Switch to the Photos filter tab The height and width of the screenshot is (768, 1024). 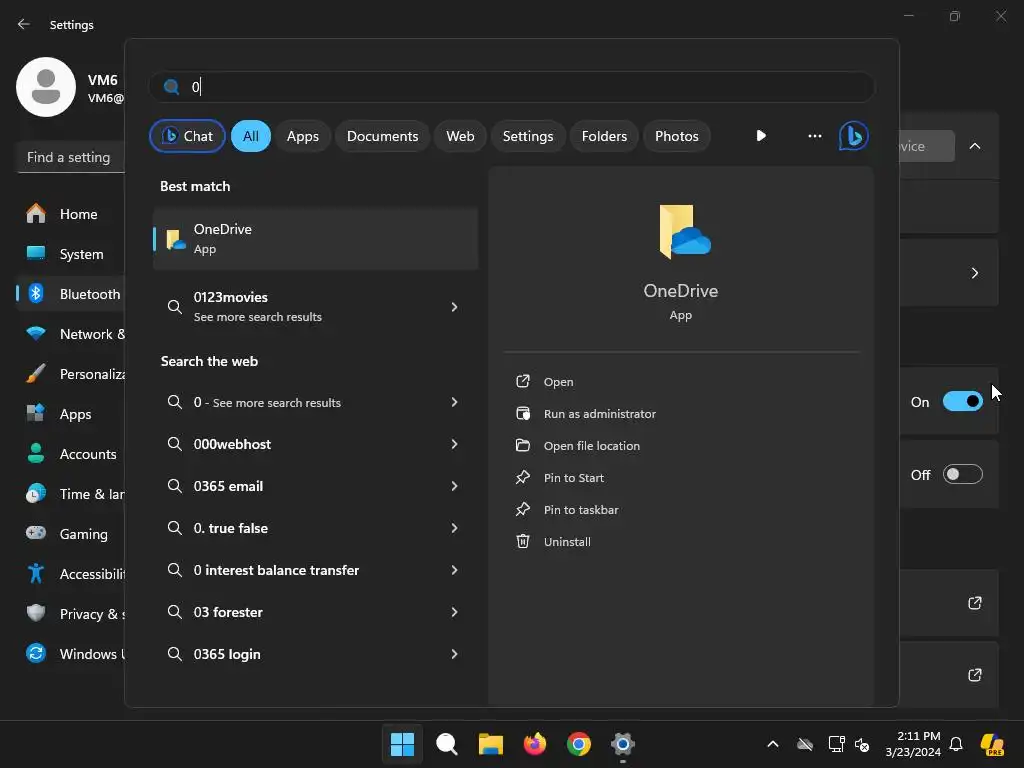(677, 136)
